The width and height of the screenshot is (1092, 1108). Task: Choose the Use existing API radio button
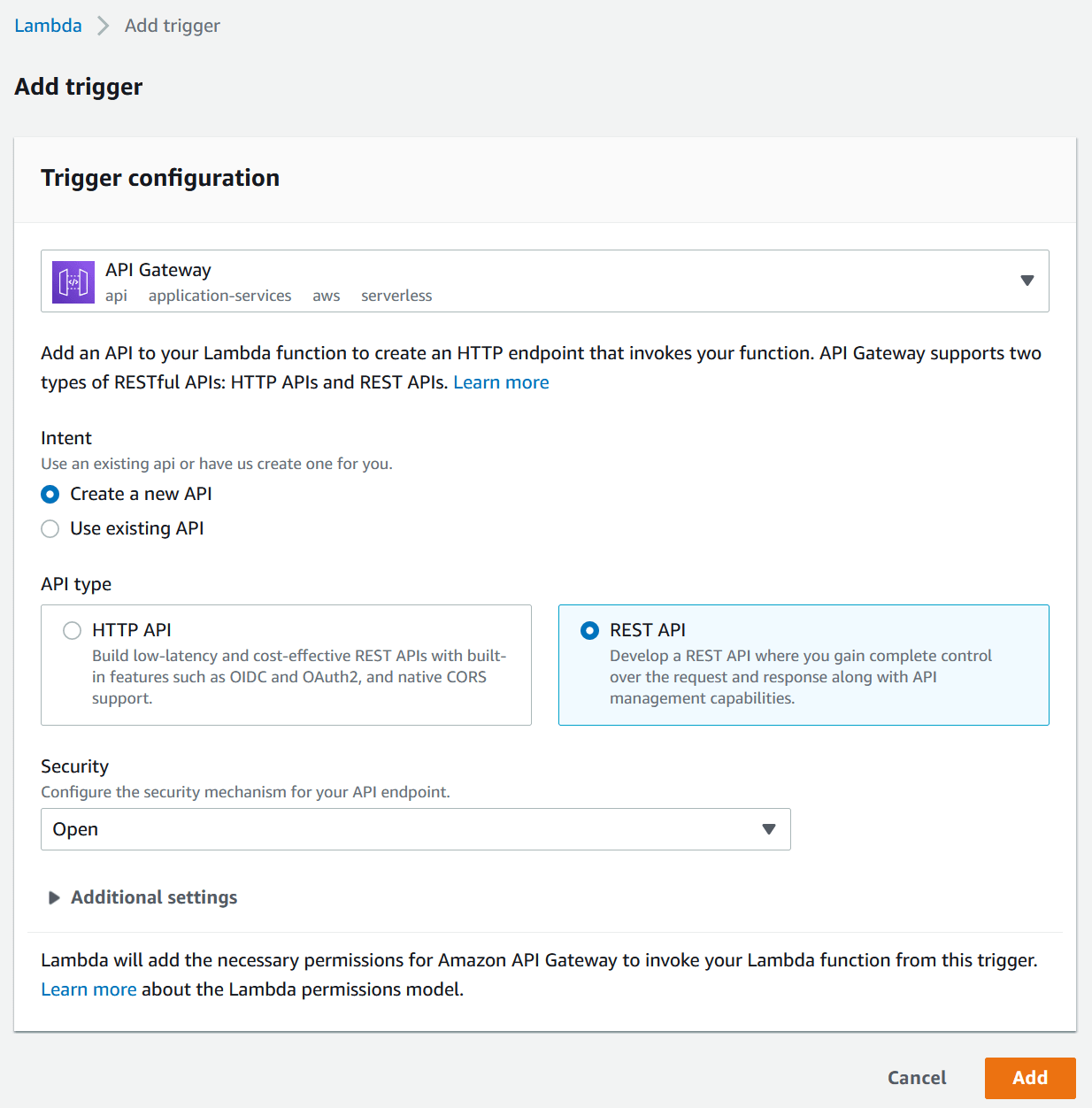coord(50,528)
